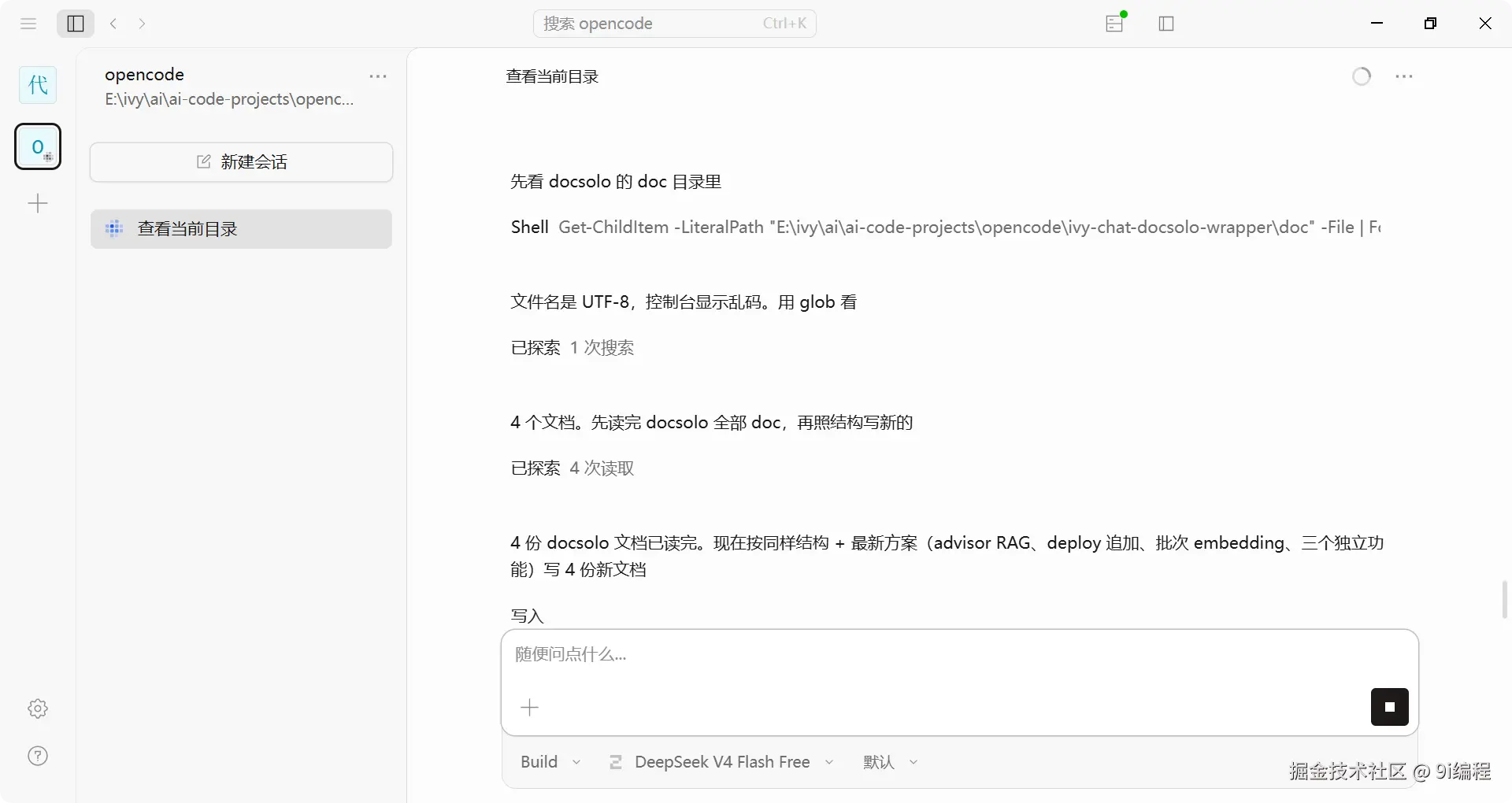The width and height of the screenshot is (1512, 803).
Task: Toggle the right side panel
Action: click(x=1166, y=24)
